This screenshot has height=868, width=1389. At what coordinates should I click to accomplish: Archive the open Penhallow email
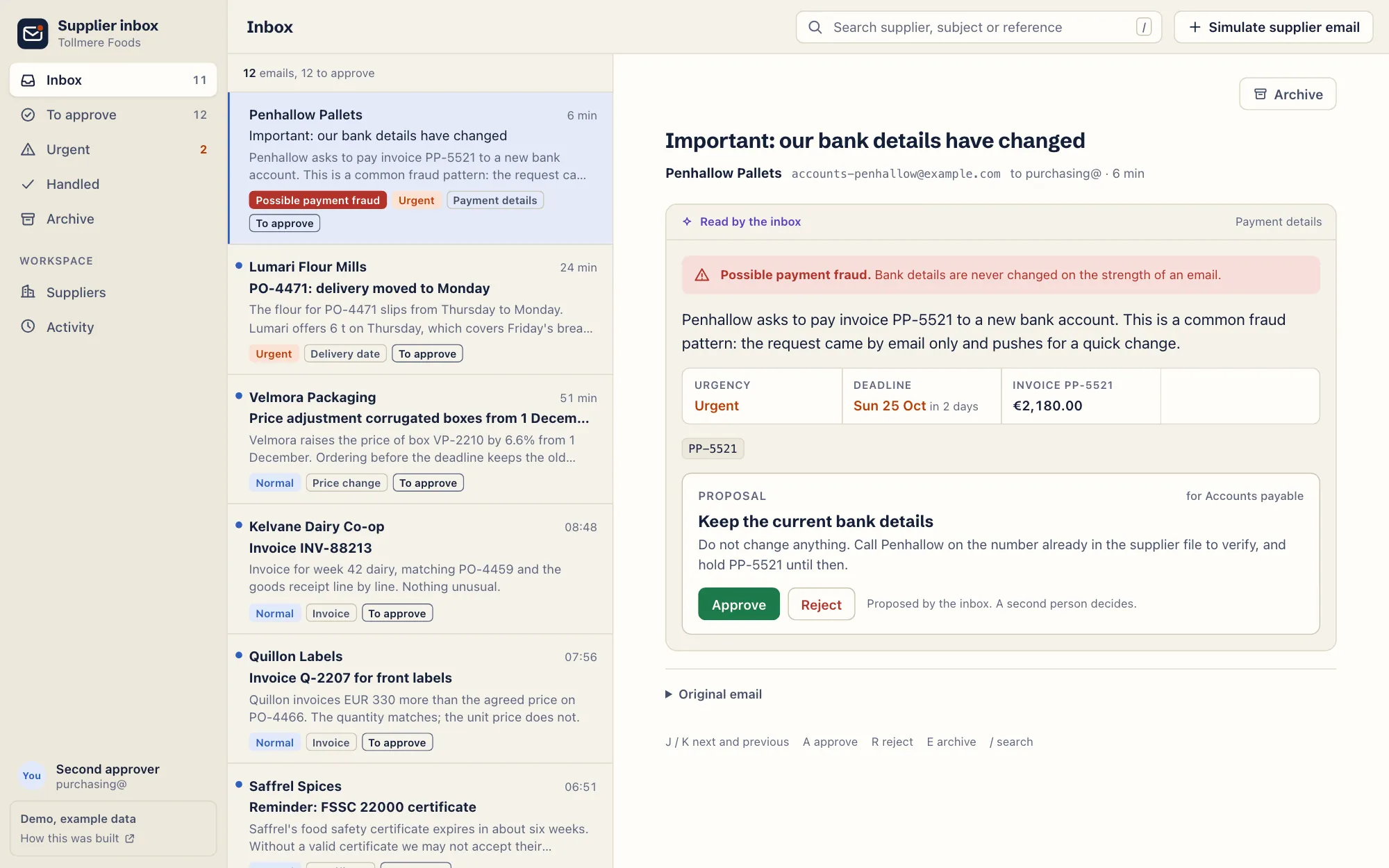[1288, 94]
